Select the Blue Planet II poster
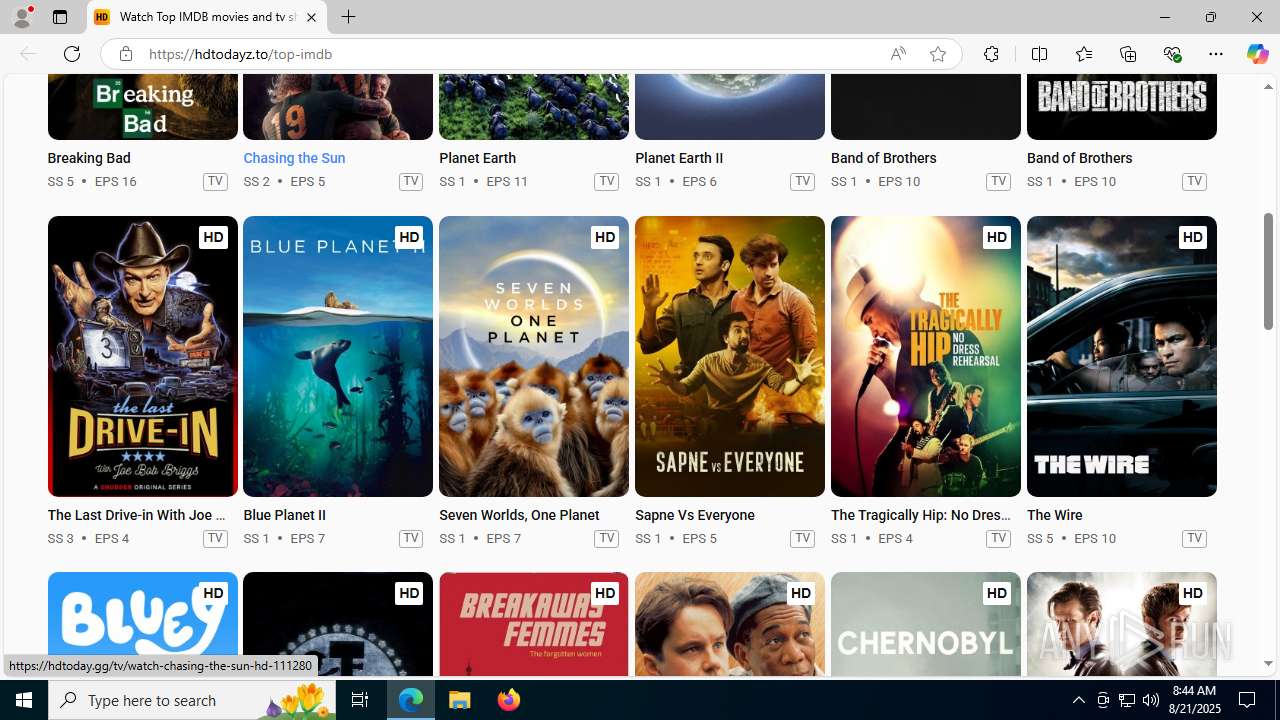1280x720 pixels. (x=338, y=356)
